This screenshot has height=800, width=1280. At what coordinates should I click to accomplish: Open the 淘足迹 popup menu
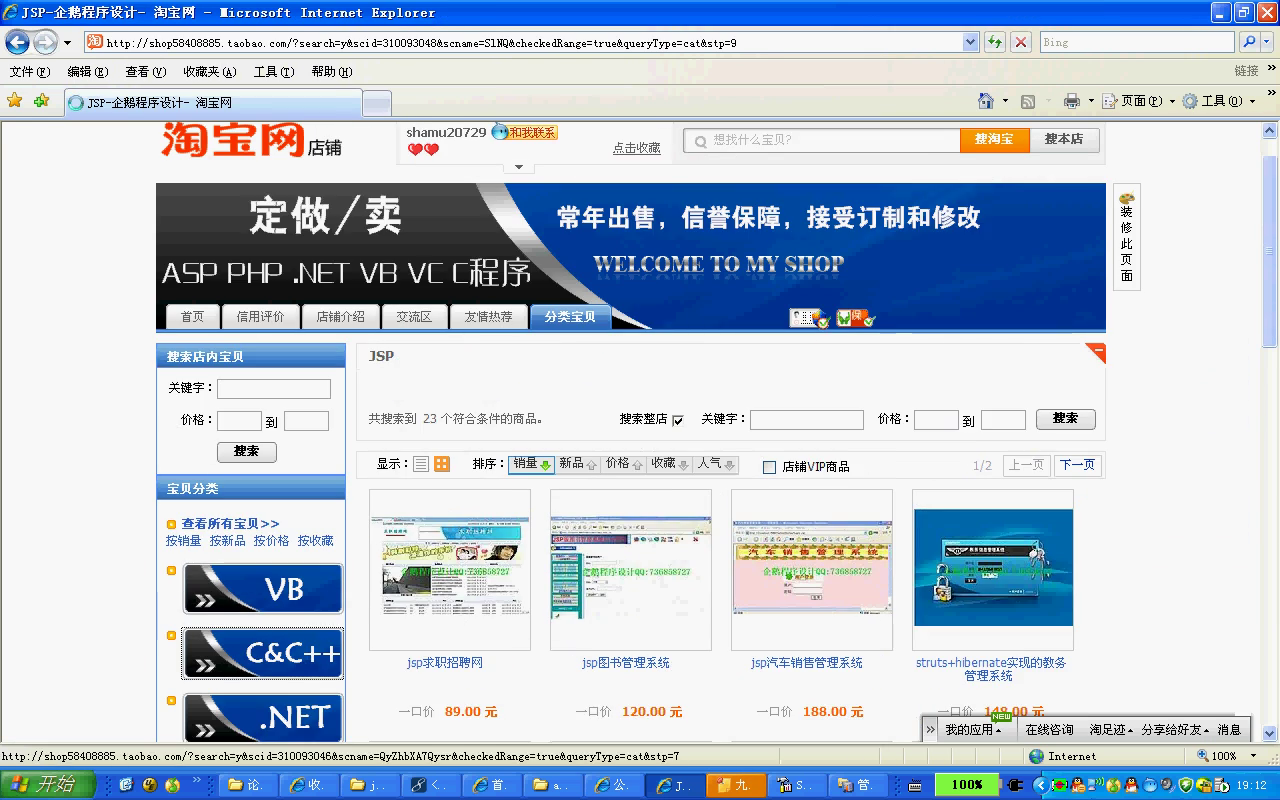[1111, 730]
